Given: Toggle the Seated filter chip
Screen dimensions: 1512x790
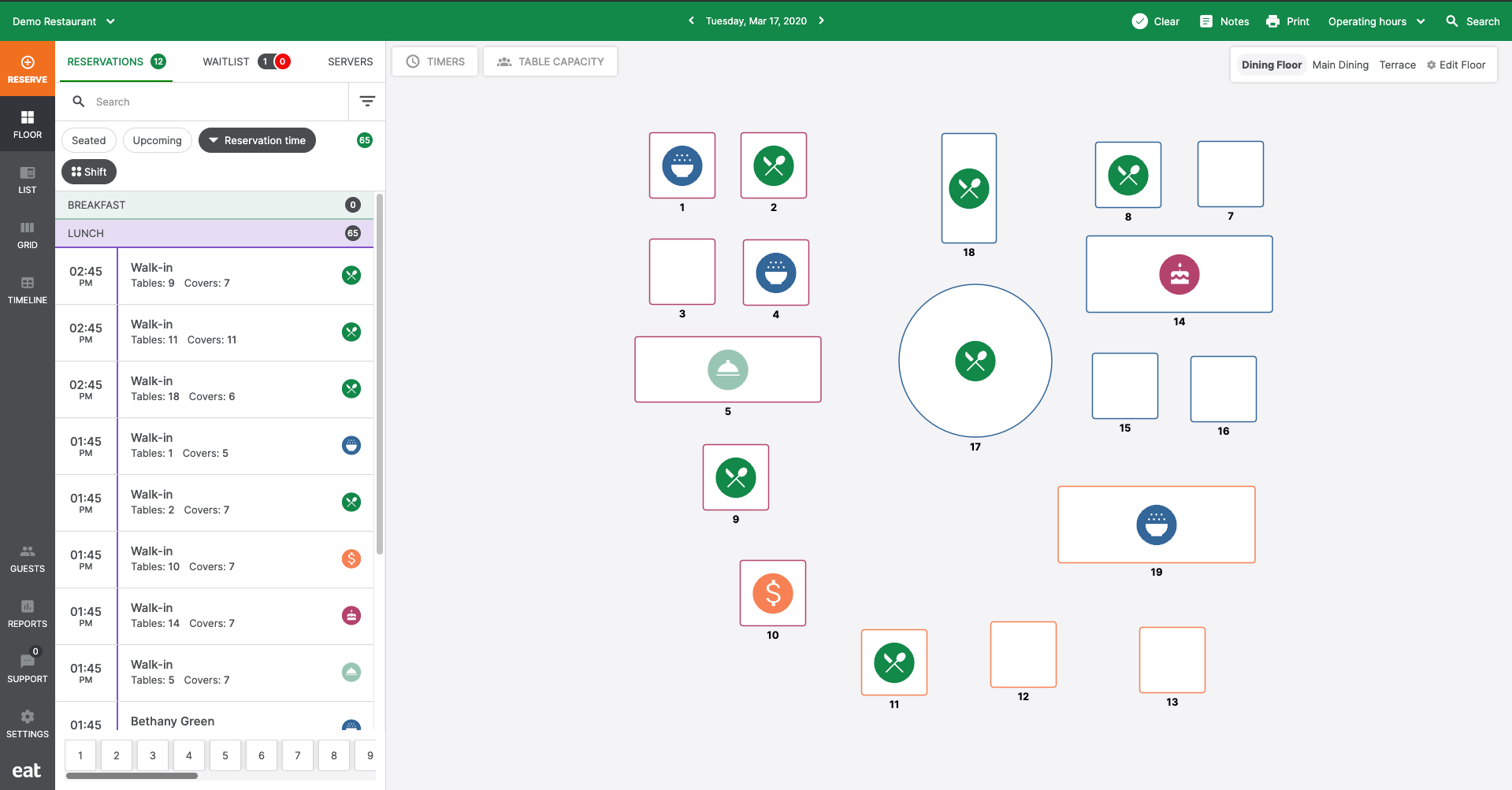Looking at the screenshot, I should [x=89, y=140].
